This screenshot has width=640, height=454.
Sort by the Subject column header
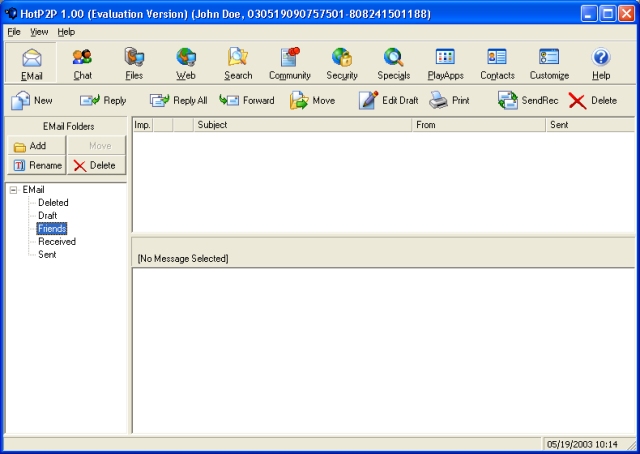303,125
